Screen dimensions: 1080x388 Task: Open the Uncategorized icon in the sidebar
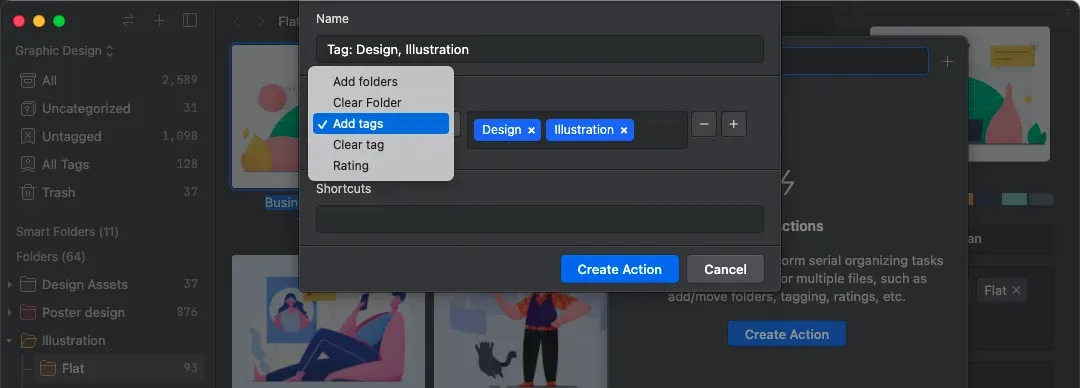[28, 108]
